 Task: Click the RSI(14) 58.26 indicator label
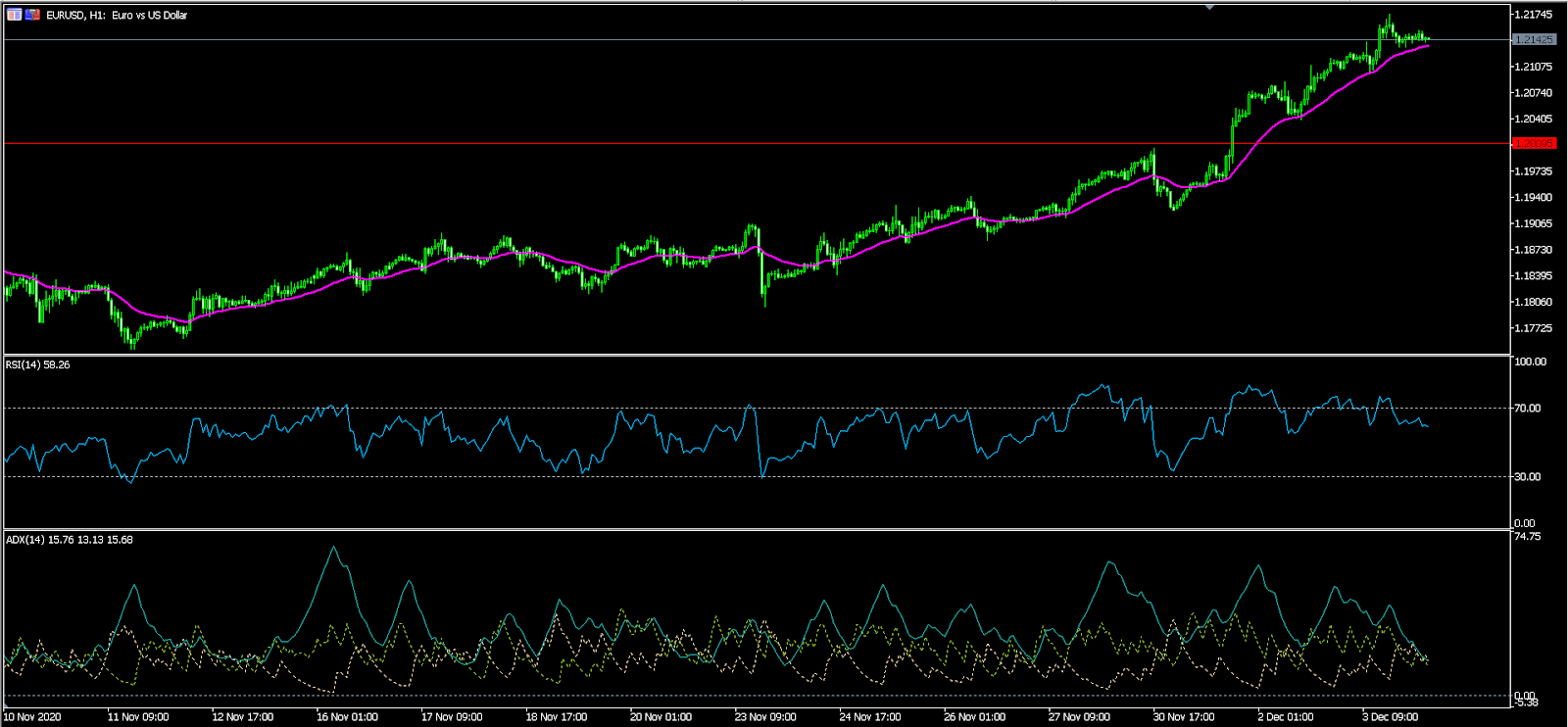click(x=38, y=364)
